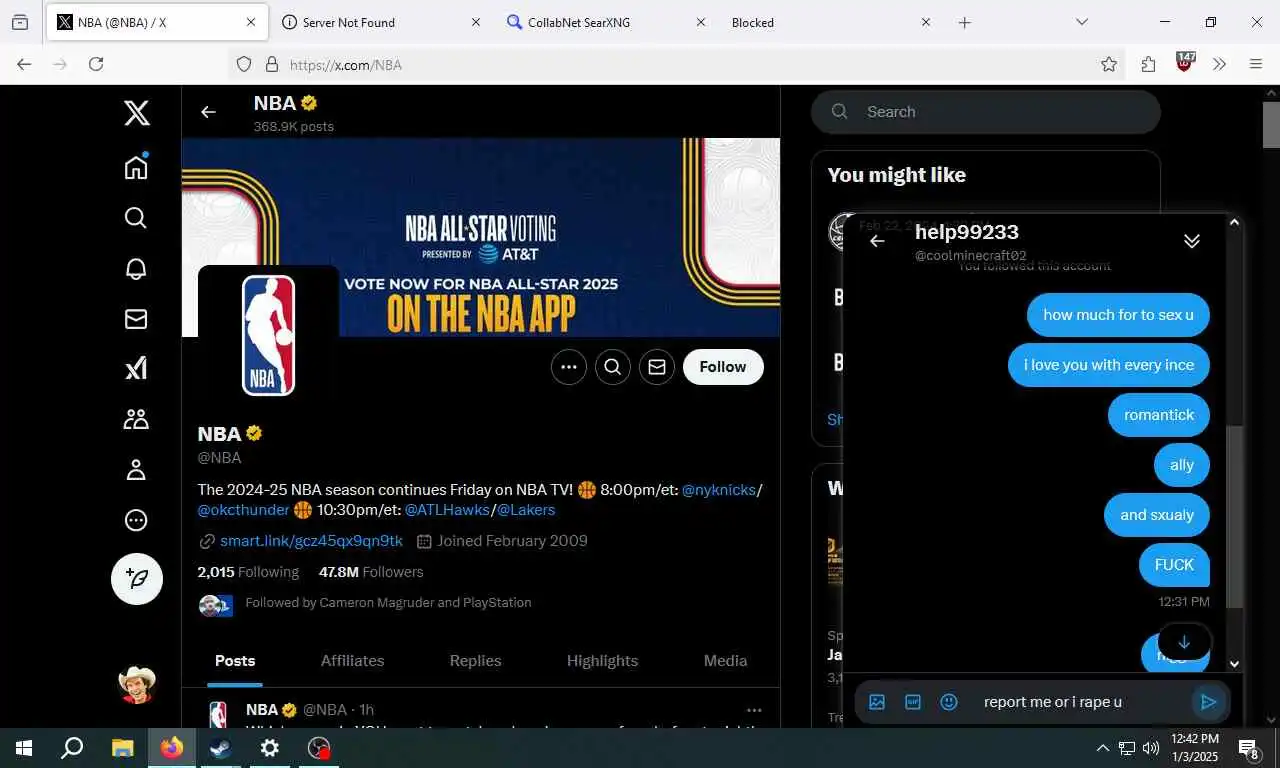Open the Firefox hamburger menu
The width and height of the screenshot is (1280, 768).
click(1256, 64)
